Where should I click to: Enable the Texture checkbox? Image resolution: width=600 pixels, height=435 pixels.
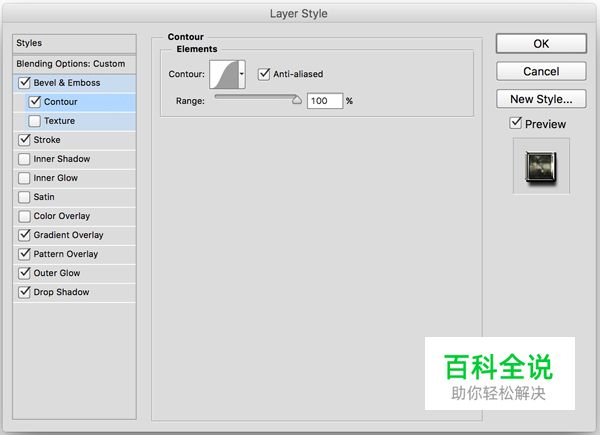tap(34, 121)
